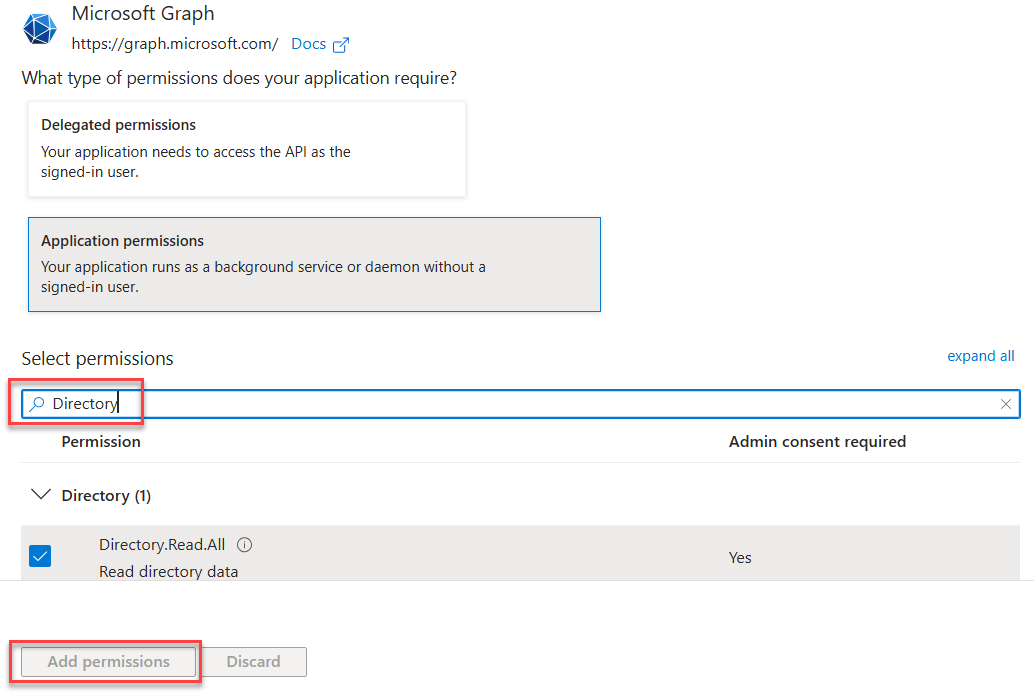This screenshot has height=692, width=1034.
Task: Click the 'Admin consent required' column header
Action: [817, 441]
